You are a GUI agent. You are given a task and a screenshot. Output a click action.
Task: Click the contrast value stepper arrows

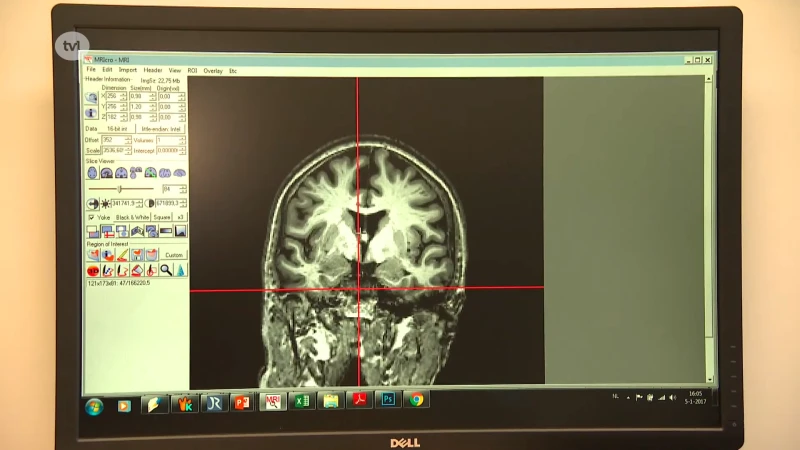point(183,204)
